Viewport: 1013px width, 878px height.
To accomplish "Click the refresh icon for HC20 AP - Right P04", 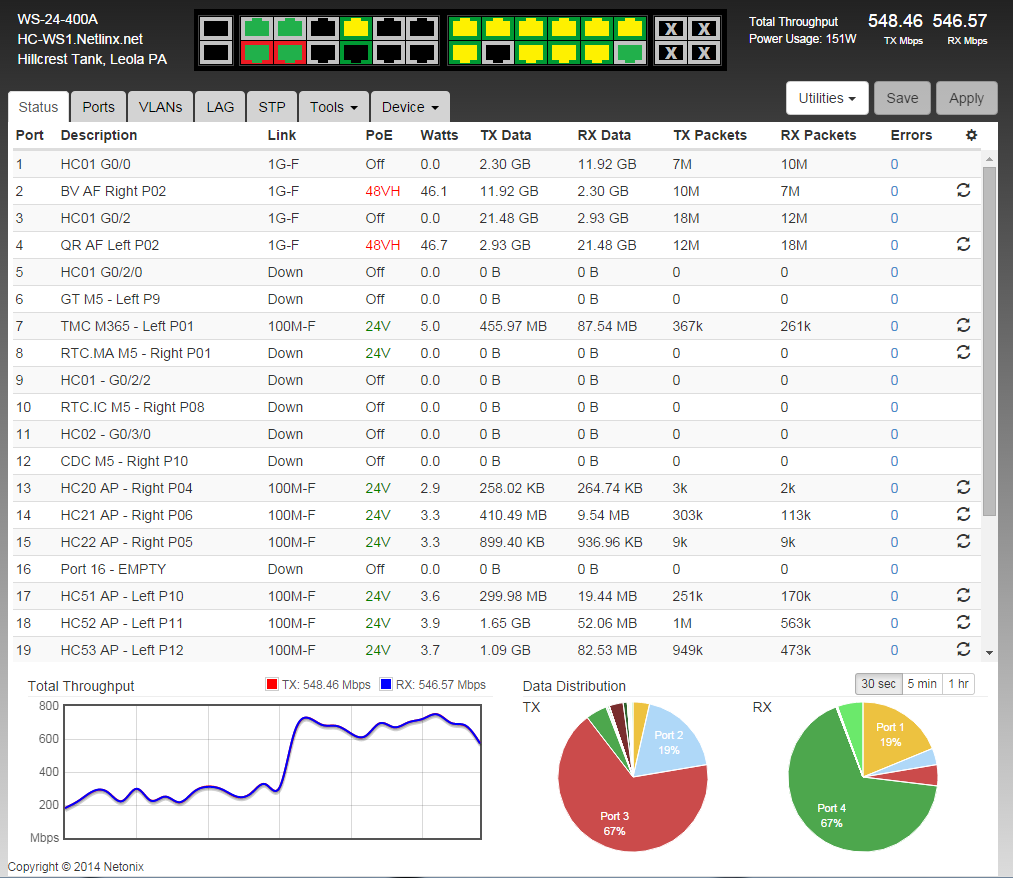I will pyautogui.click(x=963, y=487).
